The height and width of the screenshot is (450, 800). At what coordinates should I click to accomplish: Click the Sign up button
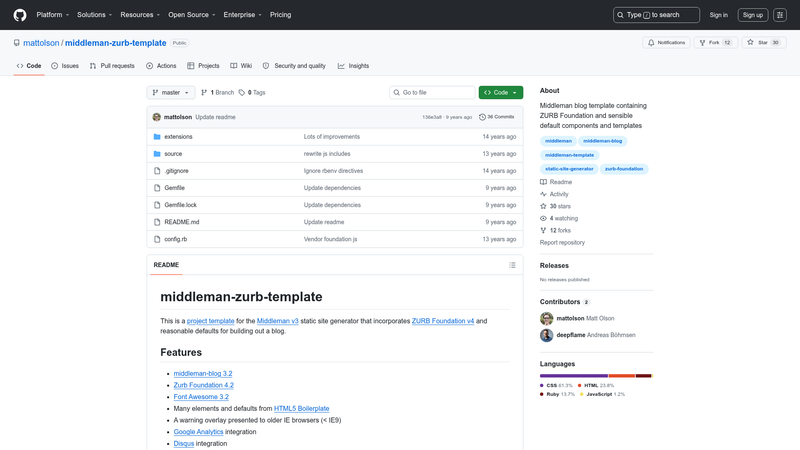click(753, 15)
